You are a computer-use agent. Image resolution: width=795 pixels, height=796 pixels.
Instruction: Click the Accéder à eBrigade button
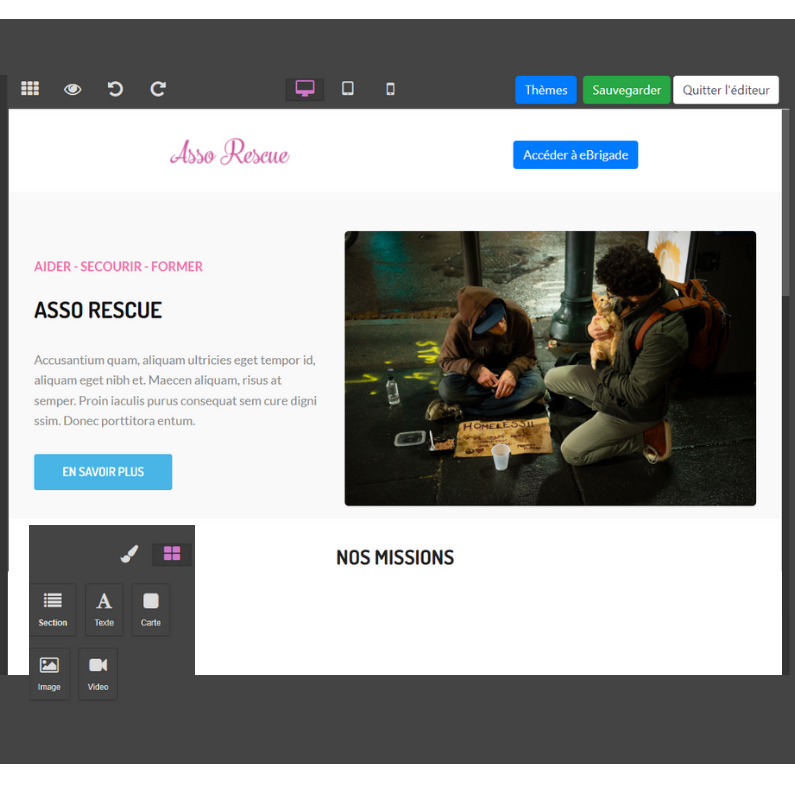click(x=575, y=155)
